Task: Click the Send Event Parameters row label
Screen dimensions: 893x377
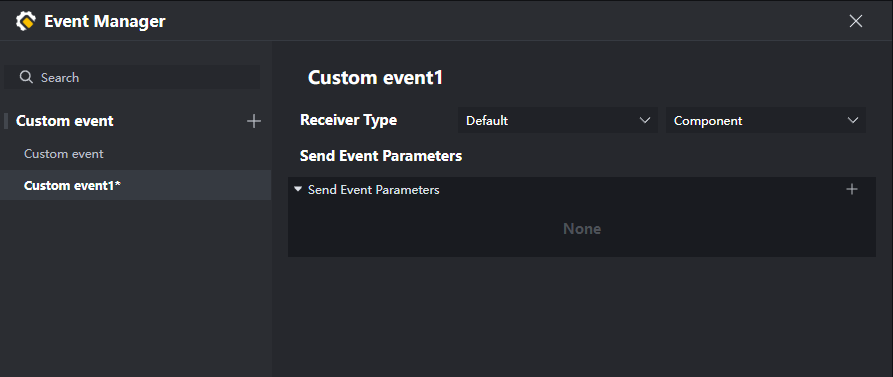Action: tap(374, 190)
